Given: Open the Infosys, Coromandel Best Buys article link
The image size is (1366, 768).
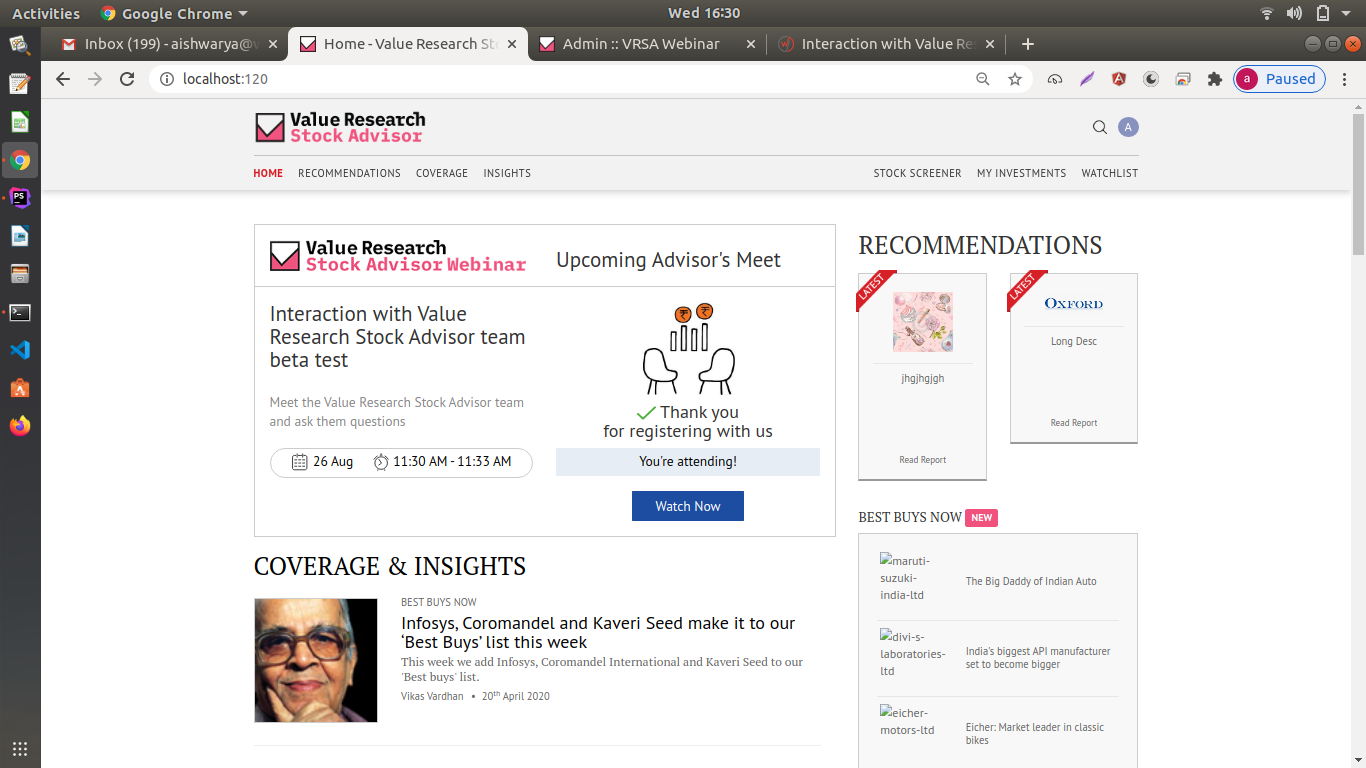Looking at the screenshot, I should (x=597, y=632).
